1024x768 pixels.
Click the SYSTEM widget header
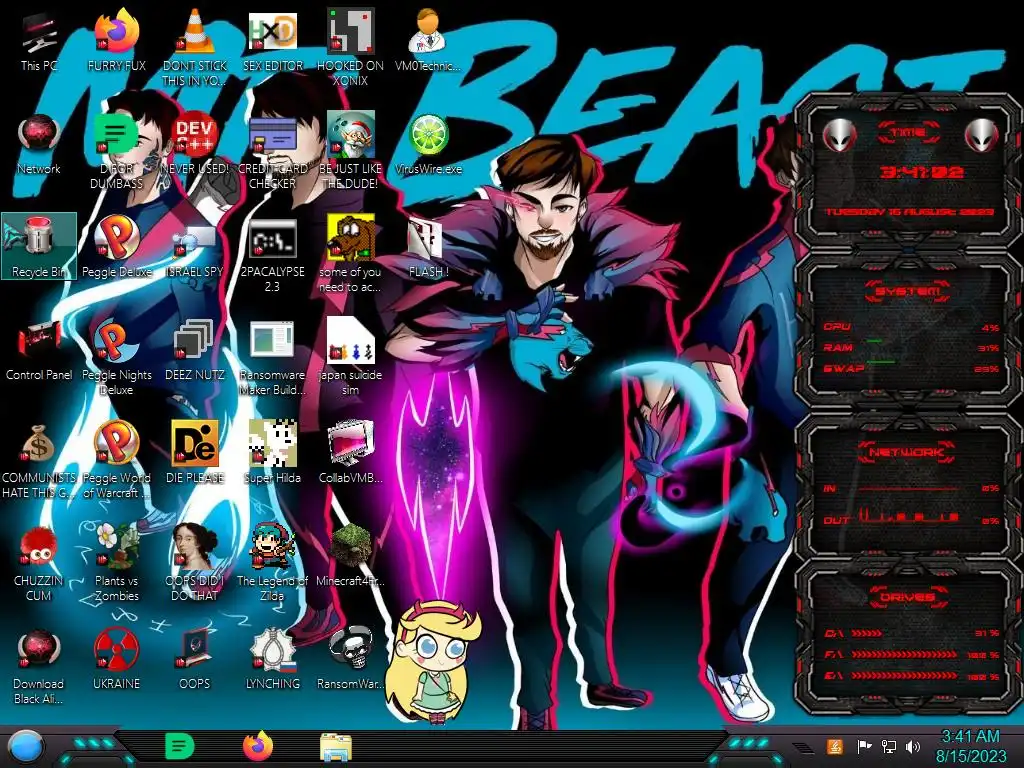click(x=907, y=291)
